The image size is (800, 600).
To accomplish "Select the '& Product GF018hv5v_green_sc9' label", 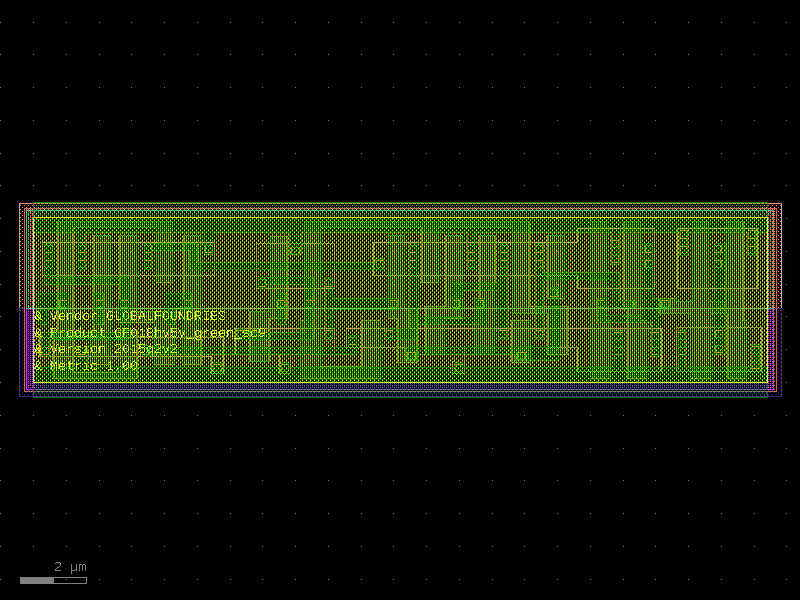I will pos(149,333).
